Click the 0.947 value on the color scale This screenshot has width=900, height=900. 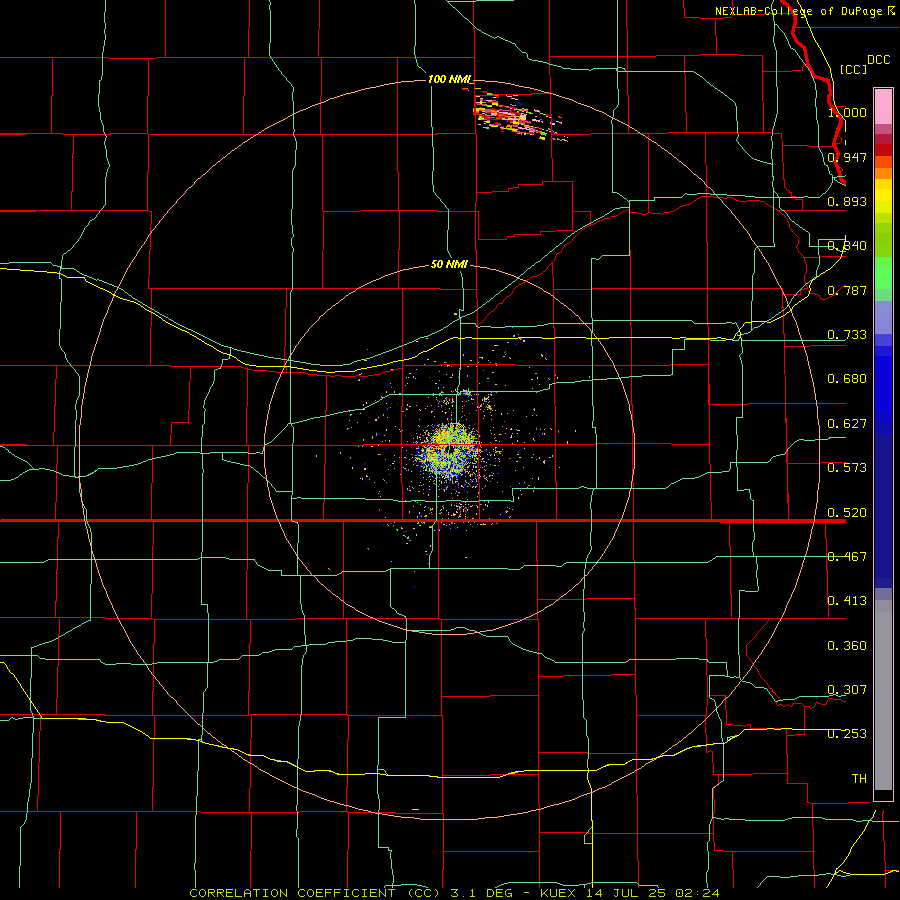(847, 157)
